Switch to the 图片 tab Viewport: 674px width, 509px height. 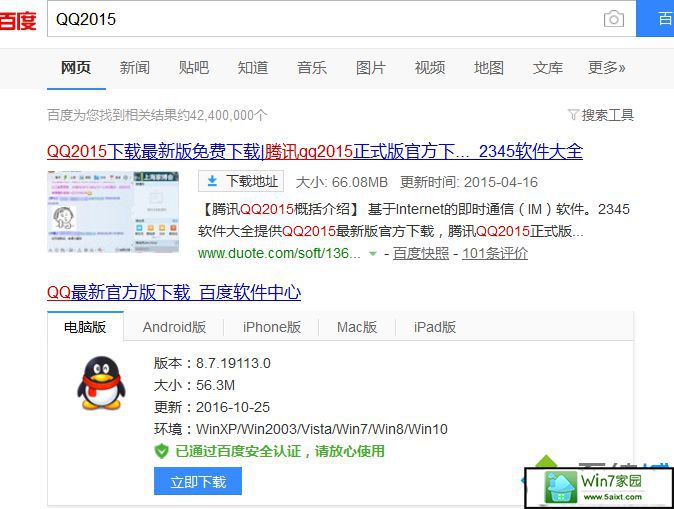pyautogui.click(x=371, y=68)
